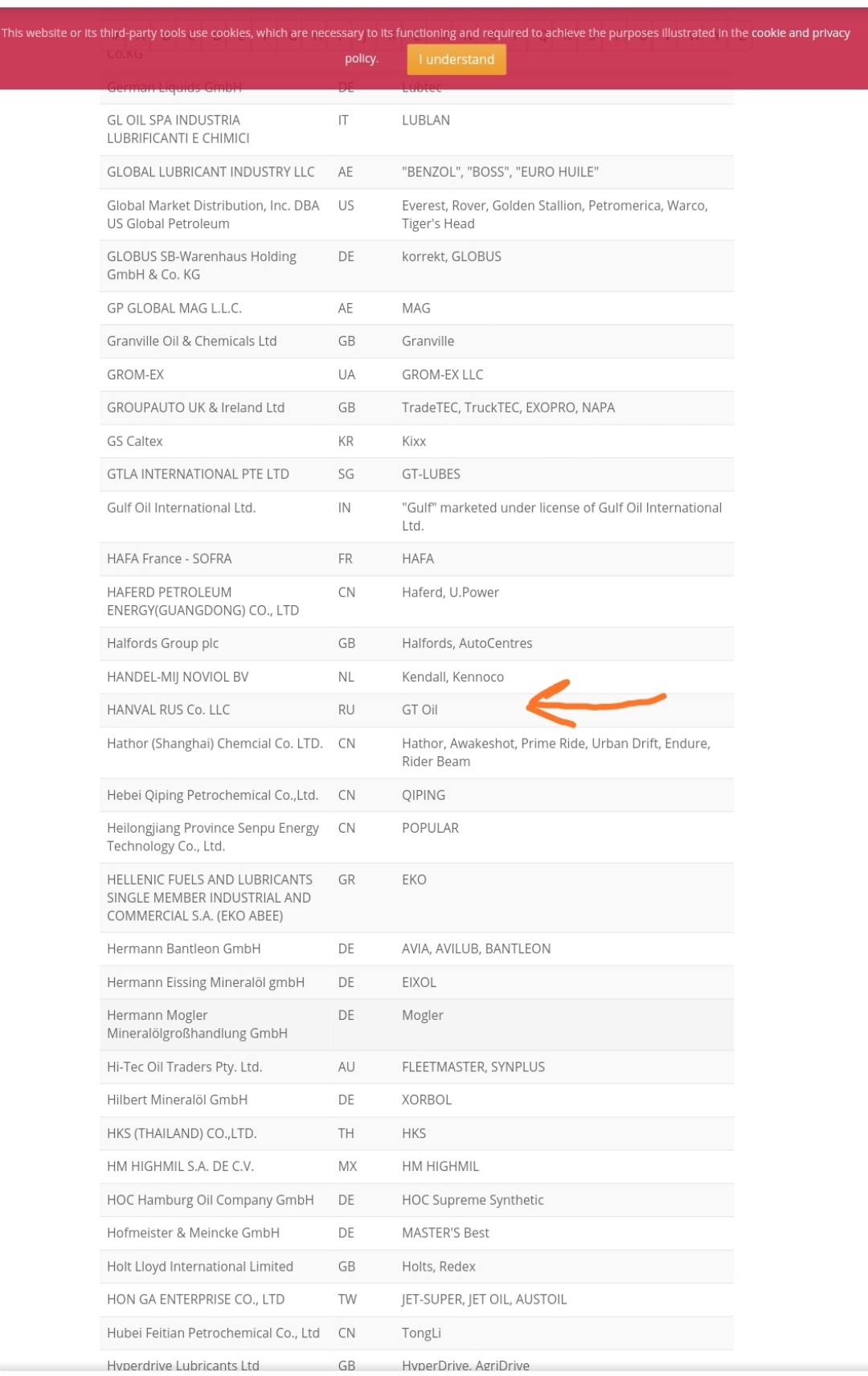Screen dimensions: 868x1376
Task: Click the GS Caltex company name
Action: point(135,441)
